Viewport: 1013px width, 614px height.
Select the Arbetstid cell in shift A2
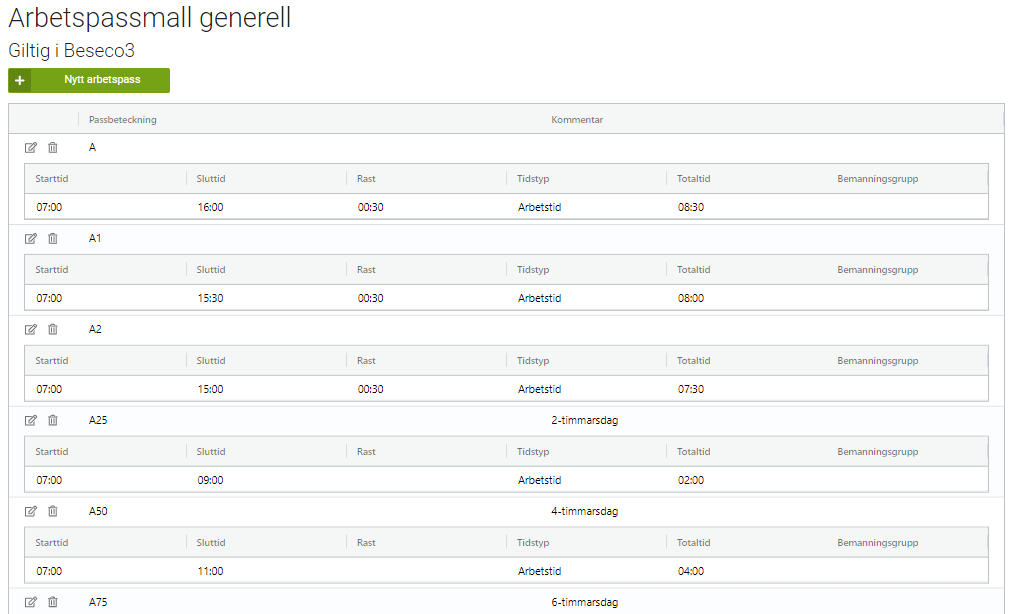coord(540,390)
